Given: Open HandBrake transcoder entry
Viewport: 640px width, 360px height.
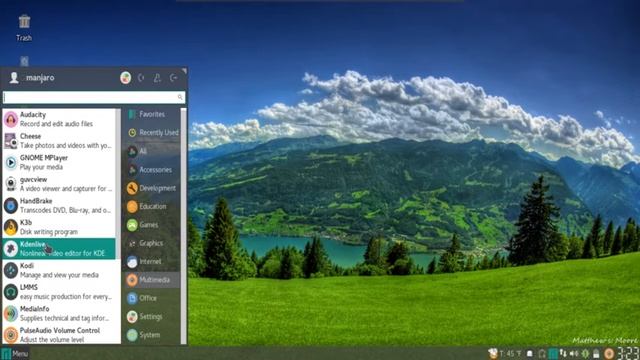Looking at the screenshot, I should click(x=59, y=206).
